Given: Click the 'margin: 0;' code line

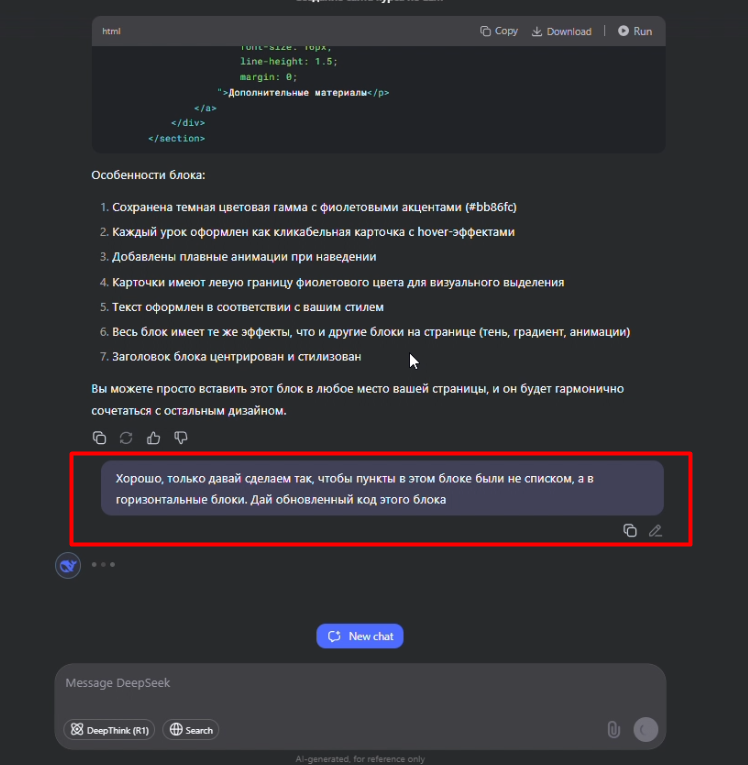Looking at the screenshot, I should (268, 77).
